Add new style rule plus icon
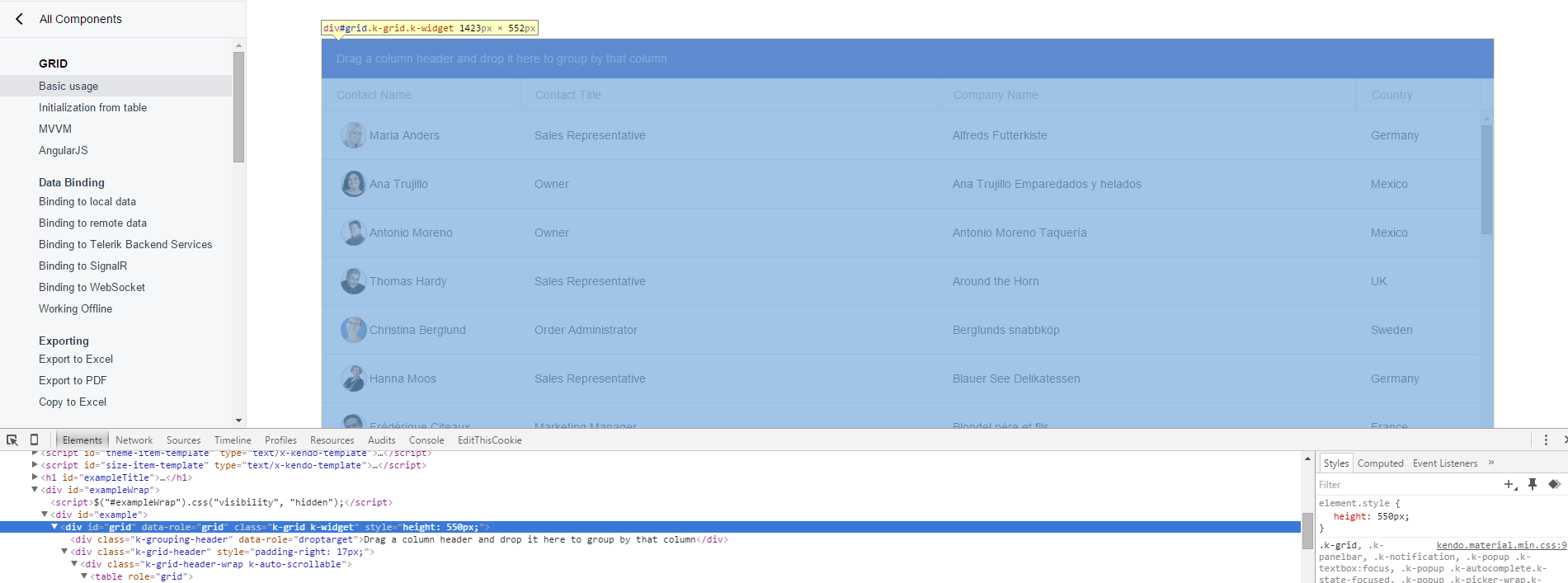 coord(1510,485)
